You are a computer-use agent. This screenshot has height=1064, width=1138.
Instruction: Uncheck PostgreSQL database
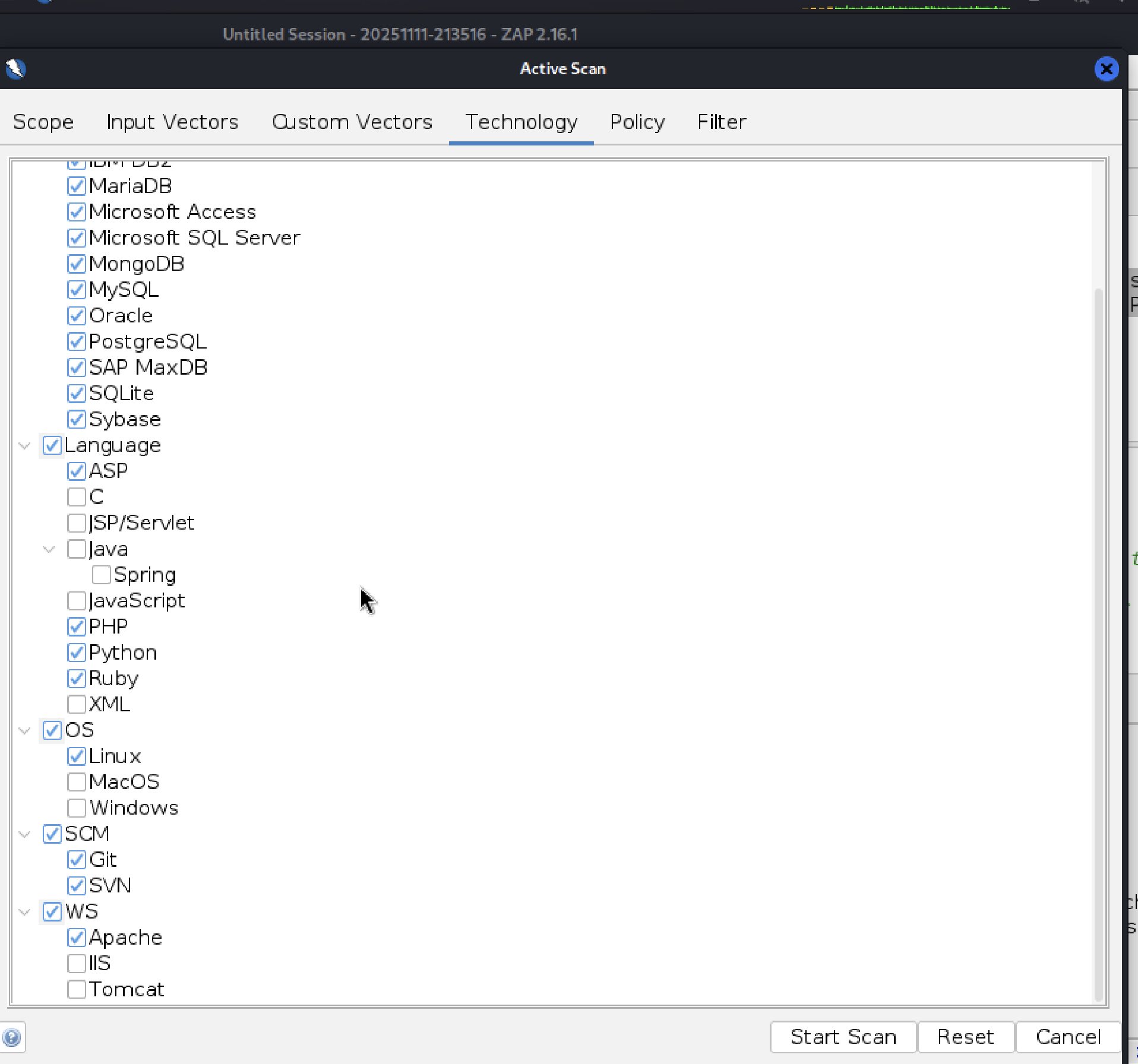click(77, 342)
